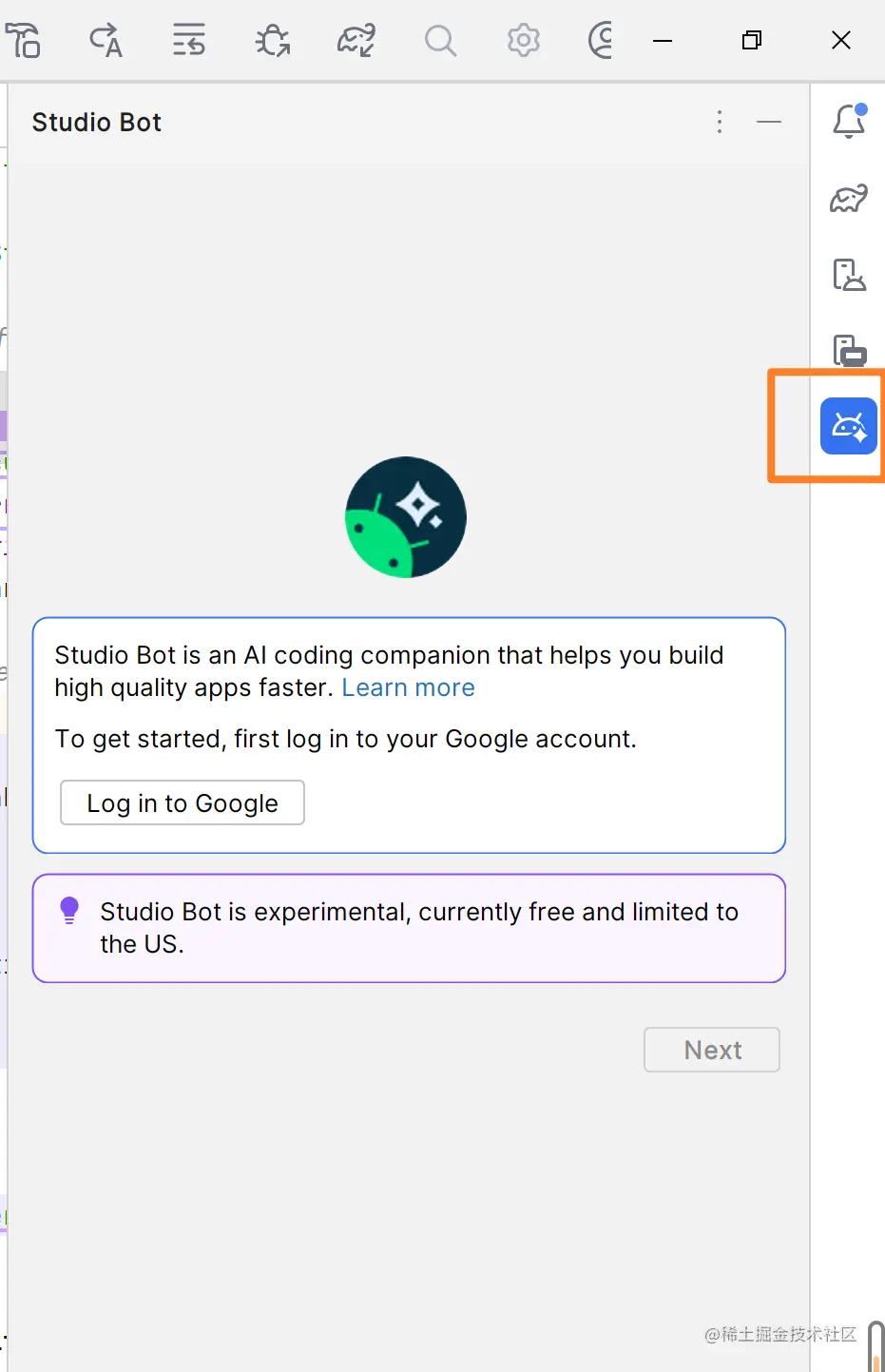Click the hammer build icon in the toolbar

23,41
